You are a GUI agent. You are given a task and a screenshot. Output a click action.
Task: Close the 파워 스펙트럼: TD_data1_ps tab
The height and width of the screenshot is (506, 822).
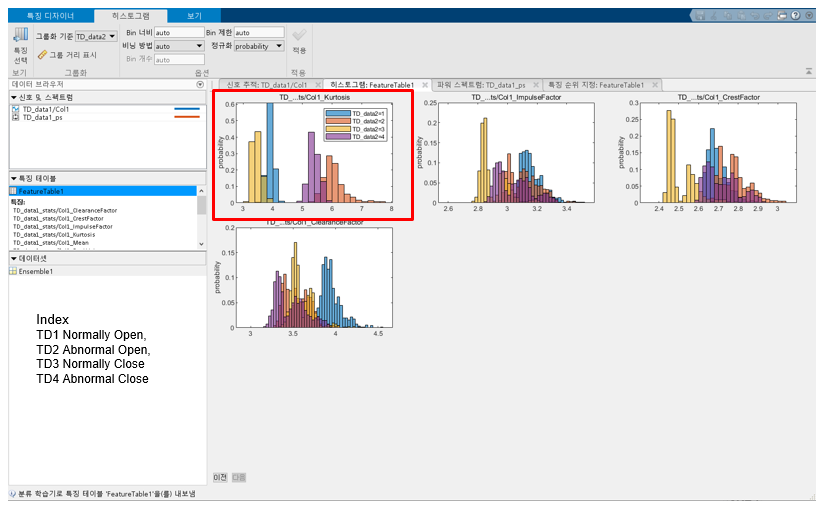[536, 85]
